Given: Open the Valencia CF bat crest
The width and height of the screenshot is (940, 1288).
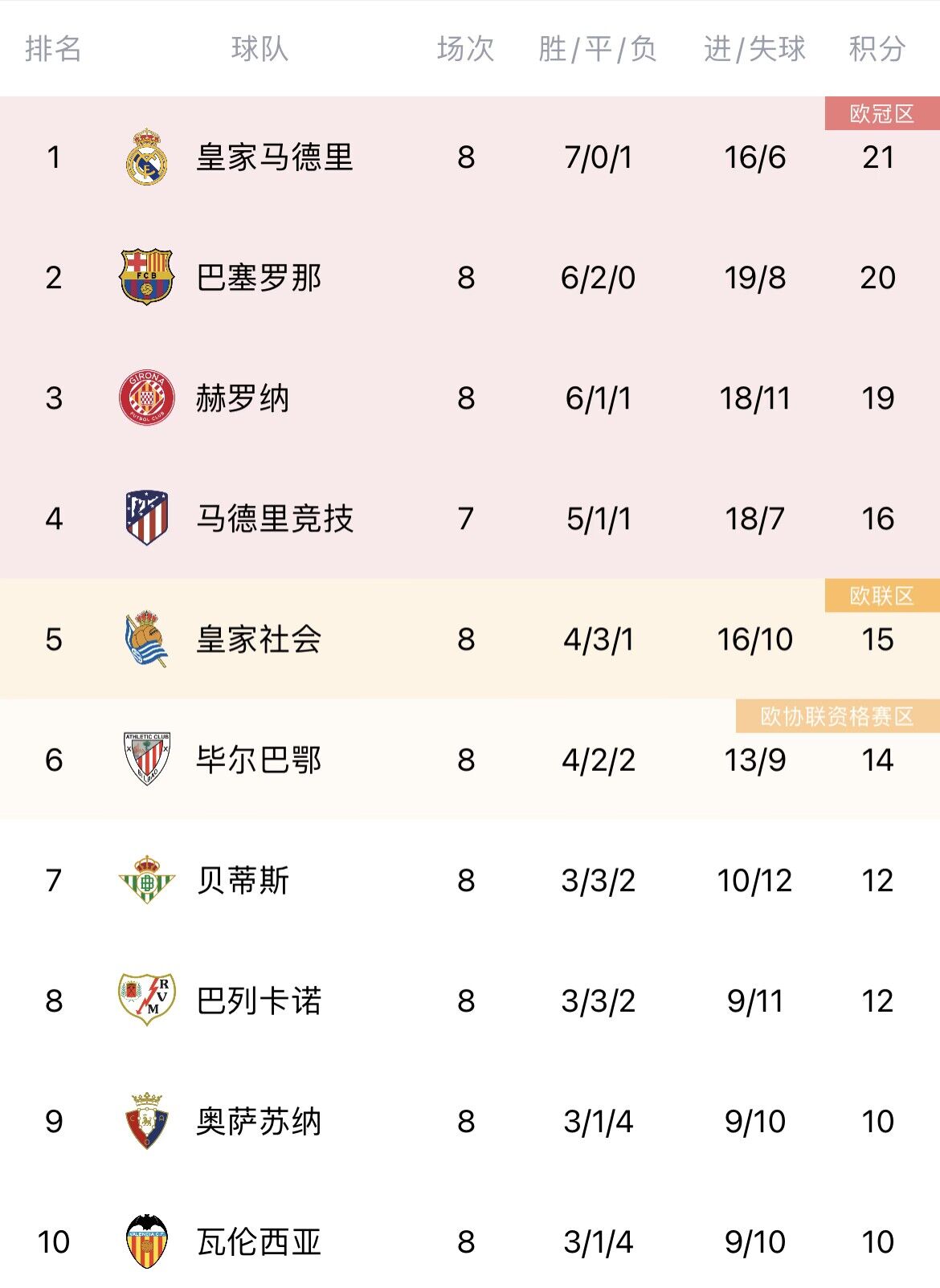Looking at the screenshot, I should pos(147,1241).
